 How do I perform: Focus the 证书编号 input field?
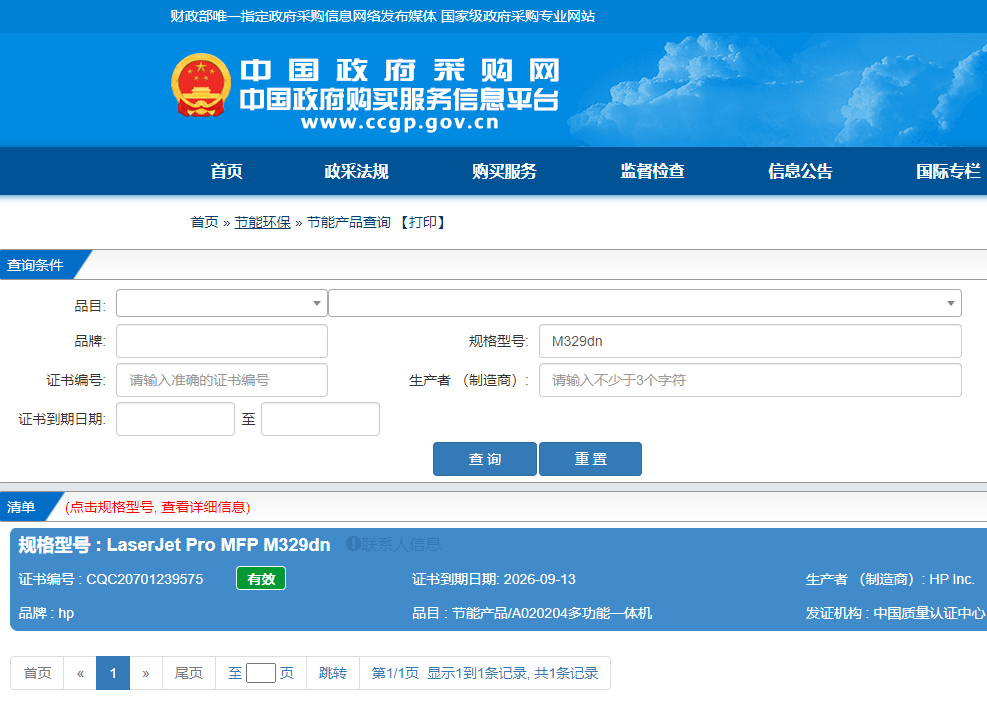[x=222, y=380]
